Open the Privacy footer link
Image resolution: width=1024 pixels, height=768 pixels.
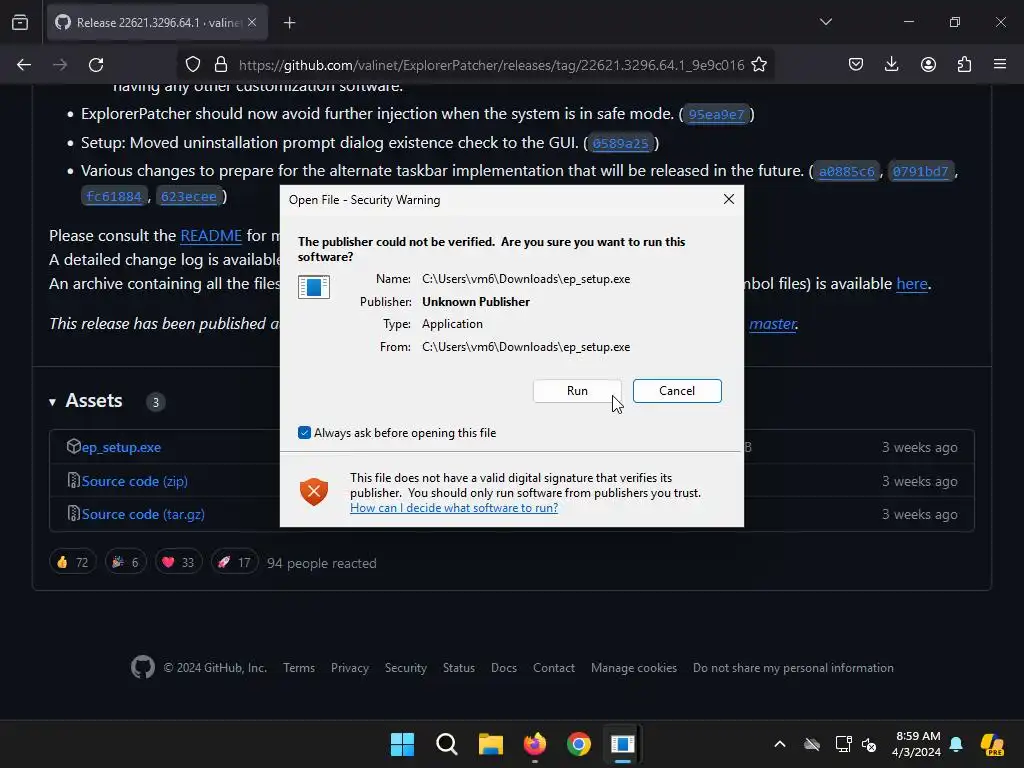[349, 667]
